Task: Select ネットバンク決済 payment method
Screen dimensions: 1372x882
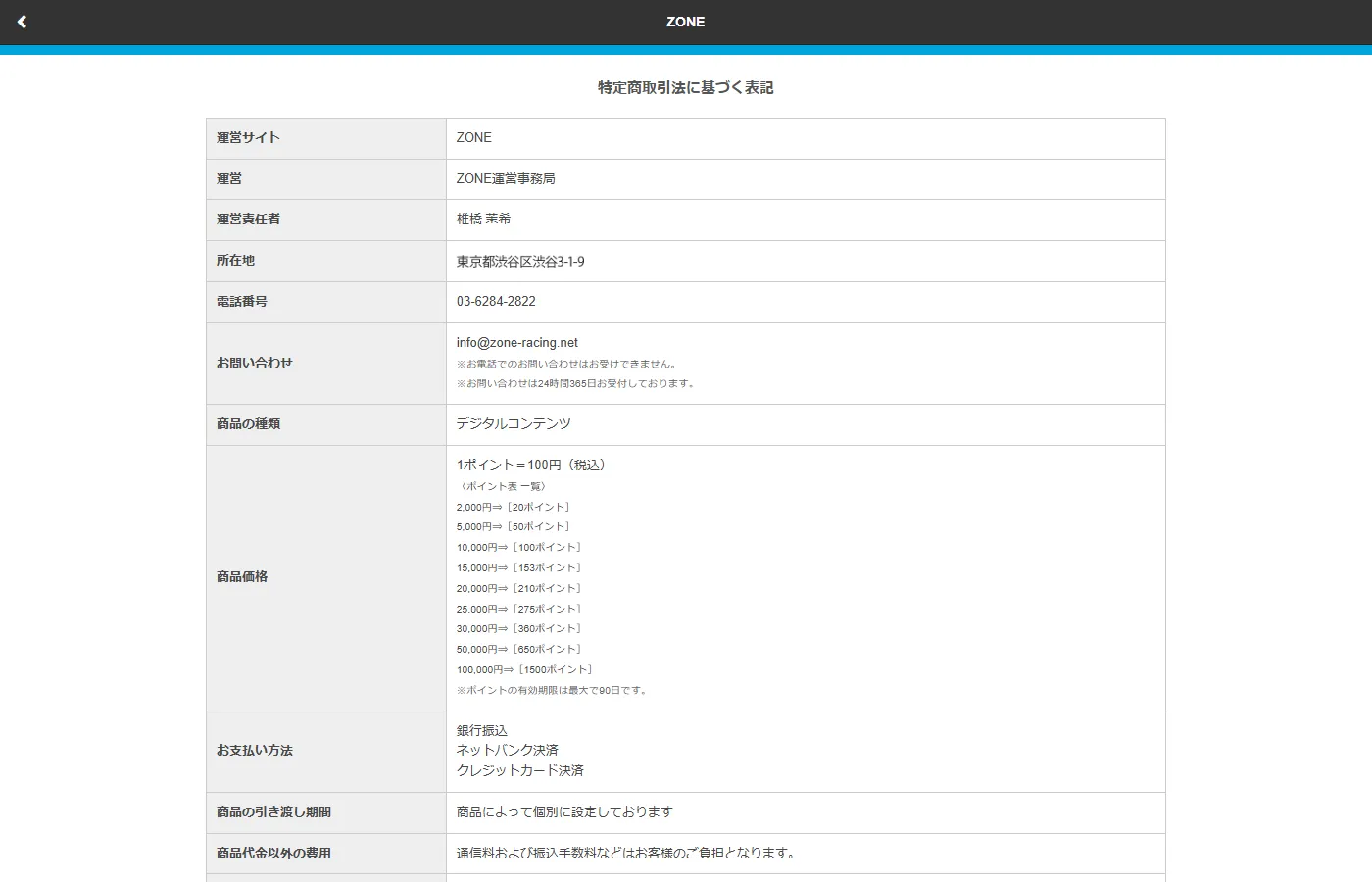Action: 508,750
